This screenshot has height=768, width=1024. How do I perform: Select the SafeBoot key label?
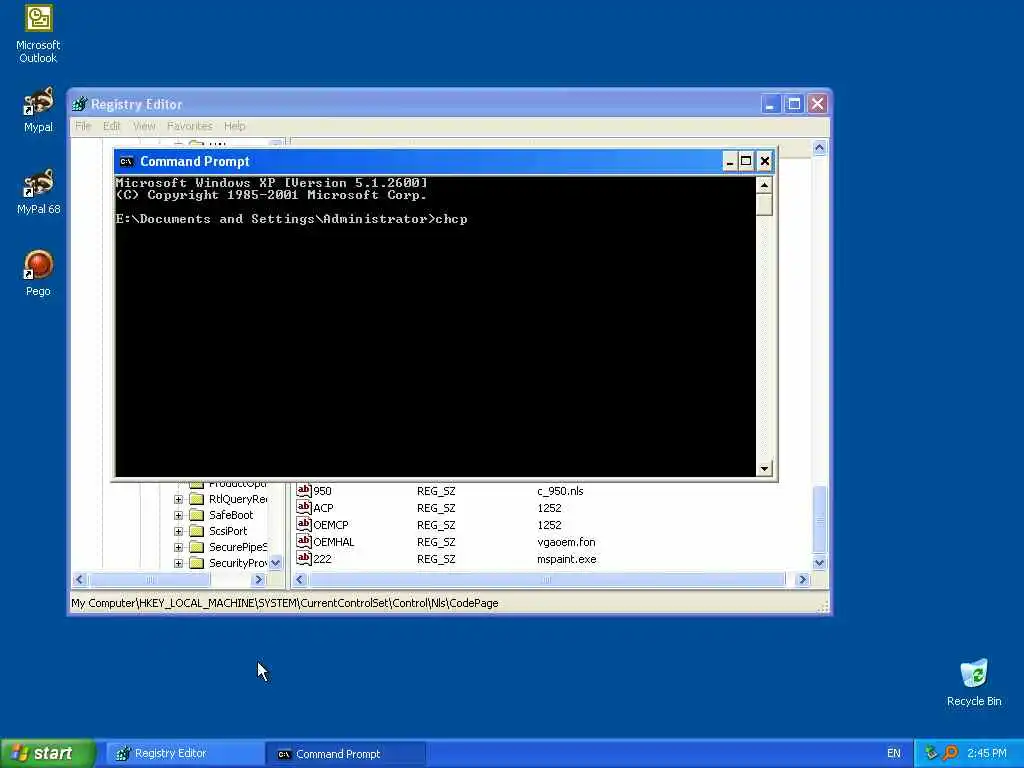pyautogui.click(x=231, y=515)
